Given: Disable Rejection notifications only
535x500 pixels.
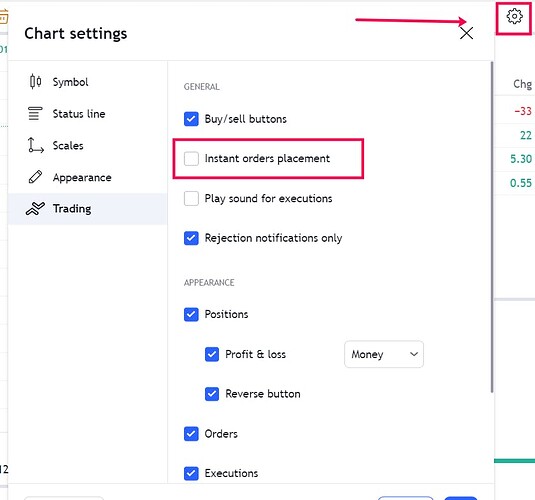Looking at the screenshot, I should point(191,238).
